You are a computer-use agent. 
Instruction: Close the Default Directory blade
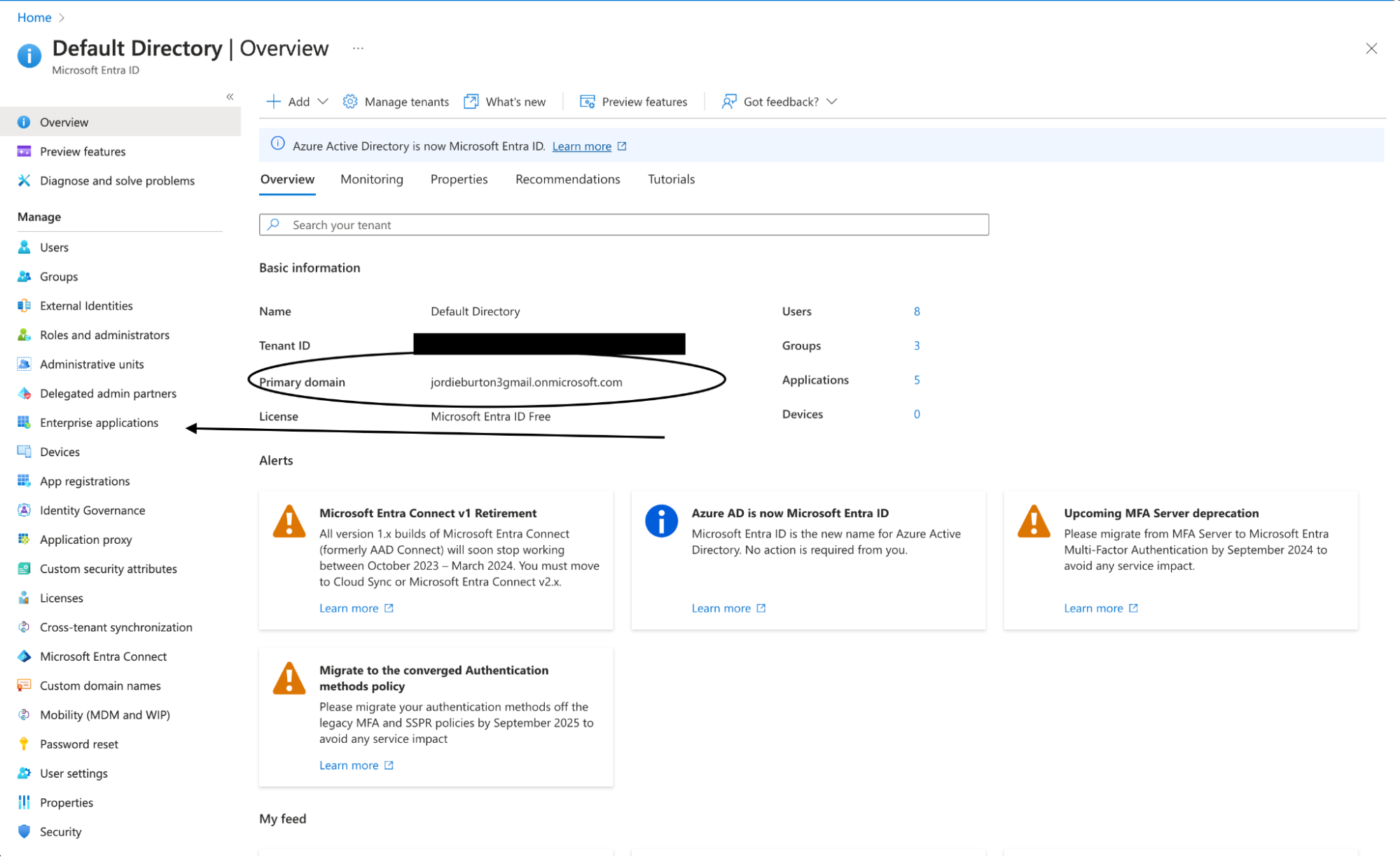coord(1371,48)
